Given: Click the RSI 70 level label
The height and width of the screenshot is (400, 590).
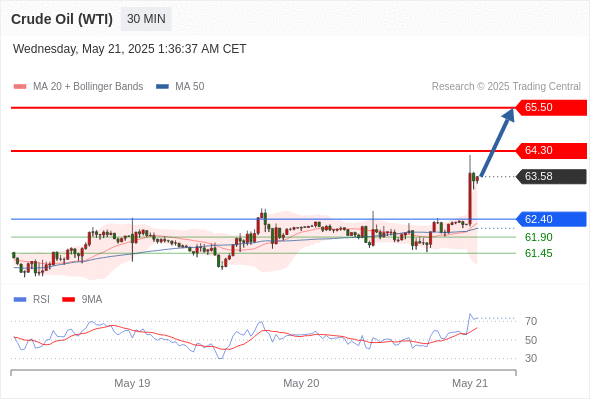Looking at the screenshot, I should tap(531, 321).
